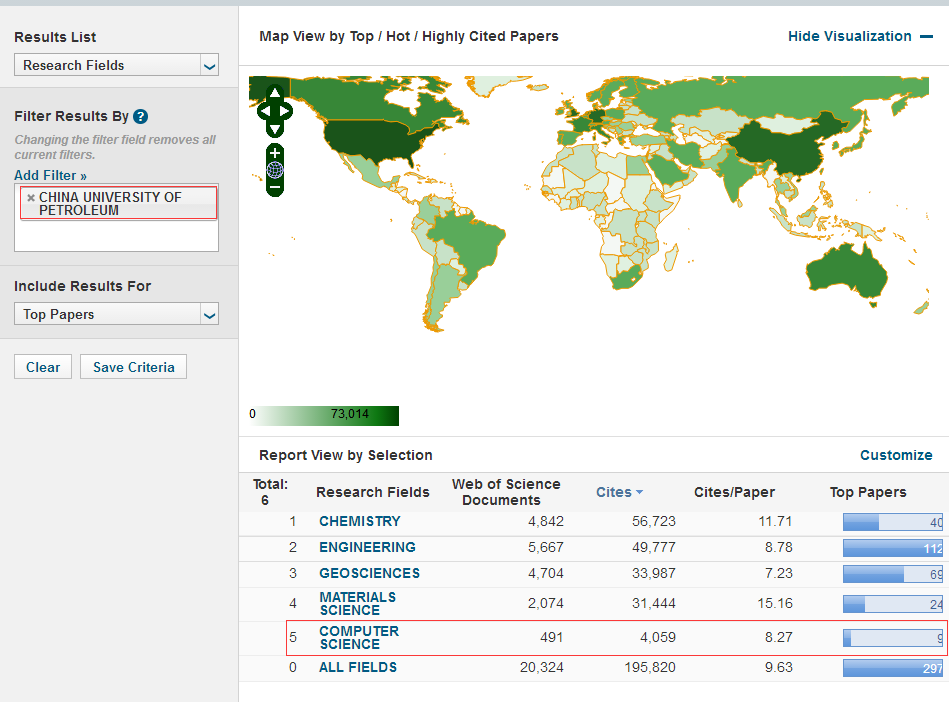This screenshot has width=949, height=702.
Task: Save the current criteria
Action: tap(133, 367)
